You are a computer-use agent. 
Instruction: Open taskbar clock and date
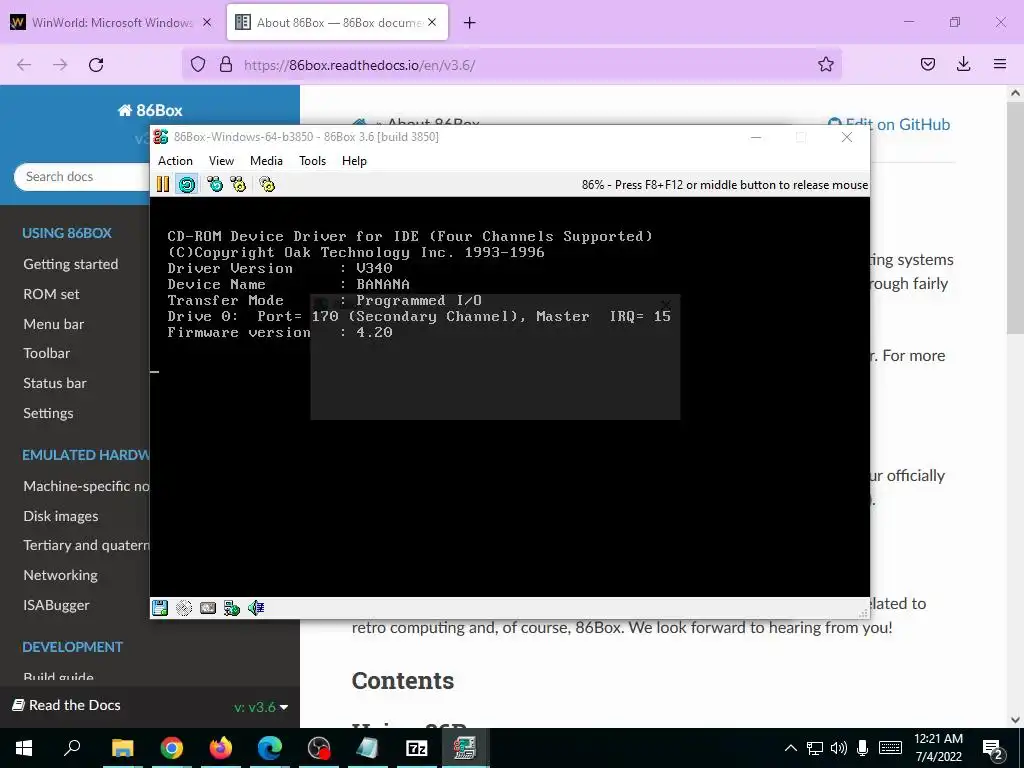(x=938, y=748)
